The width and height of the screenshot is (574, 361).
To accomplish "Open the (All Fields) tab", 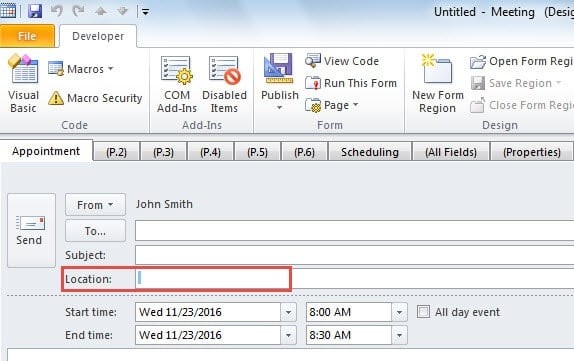I will click(x=451, y=152).
